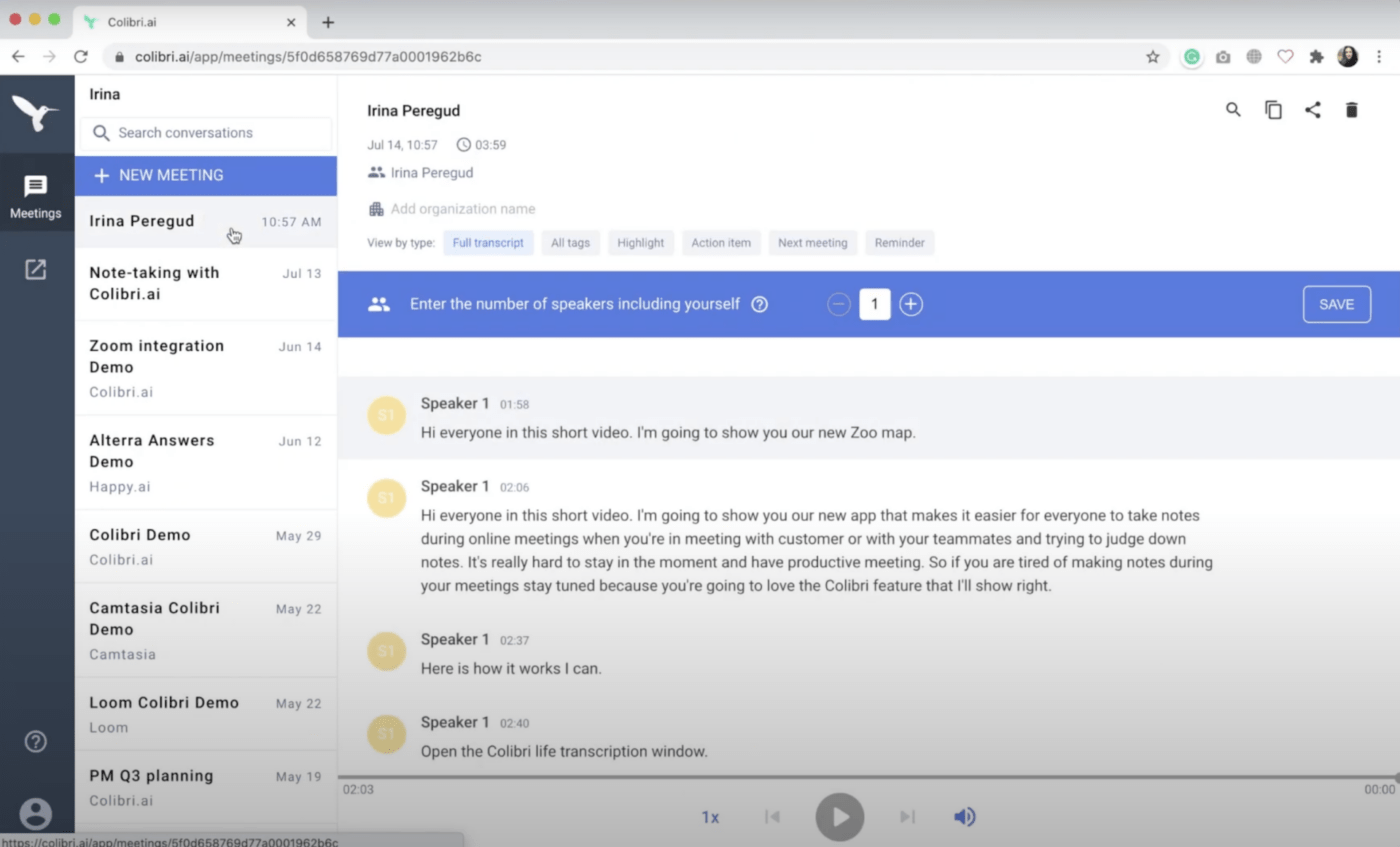
Task: Open the user profile icon in sidebar
Action: tap(36, 813)
